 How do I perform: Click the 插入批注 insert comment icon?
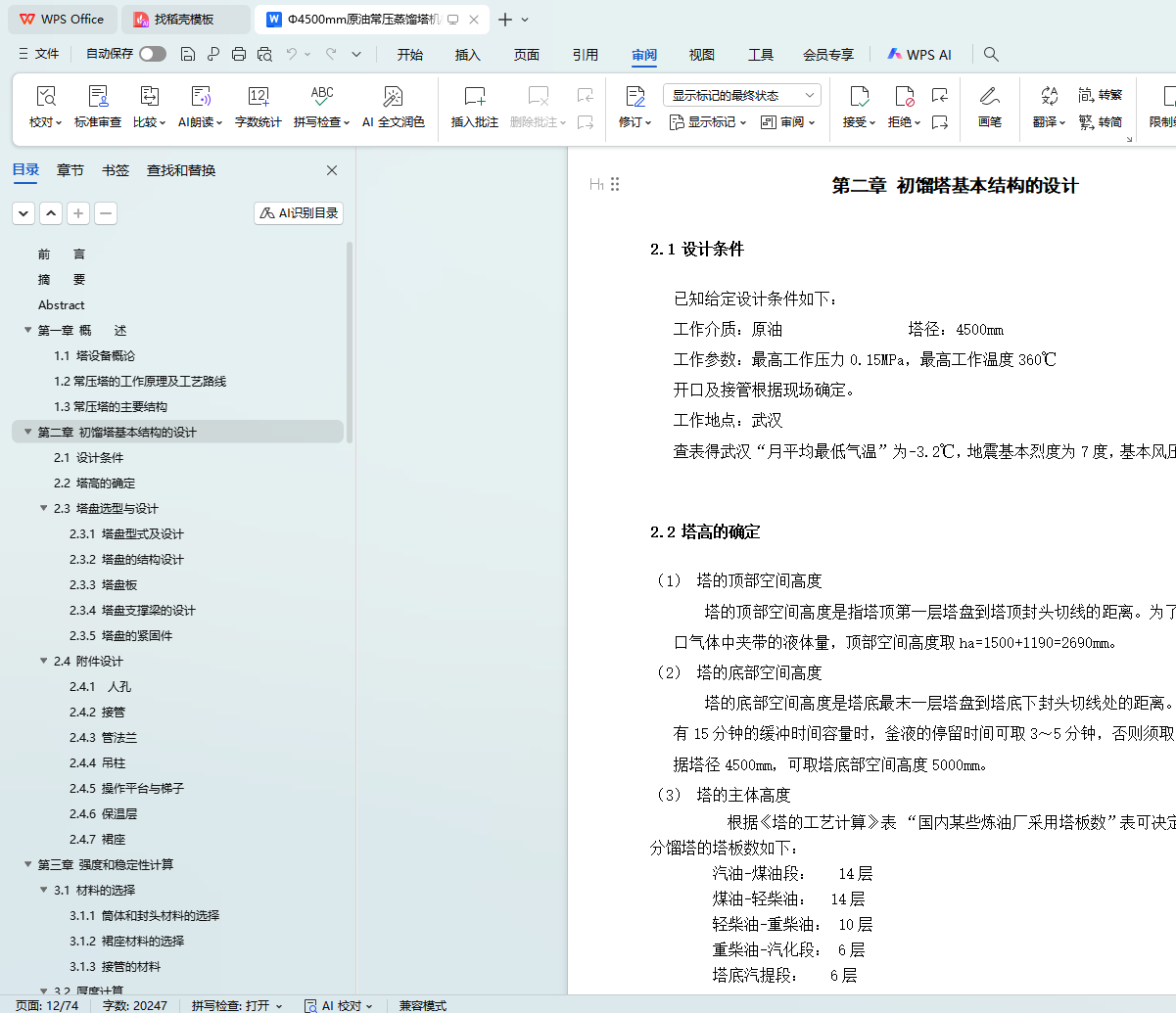474,97
